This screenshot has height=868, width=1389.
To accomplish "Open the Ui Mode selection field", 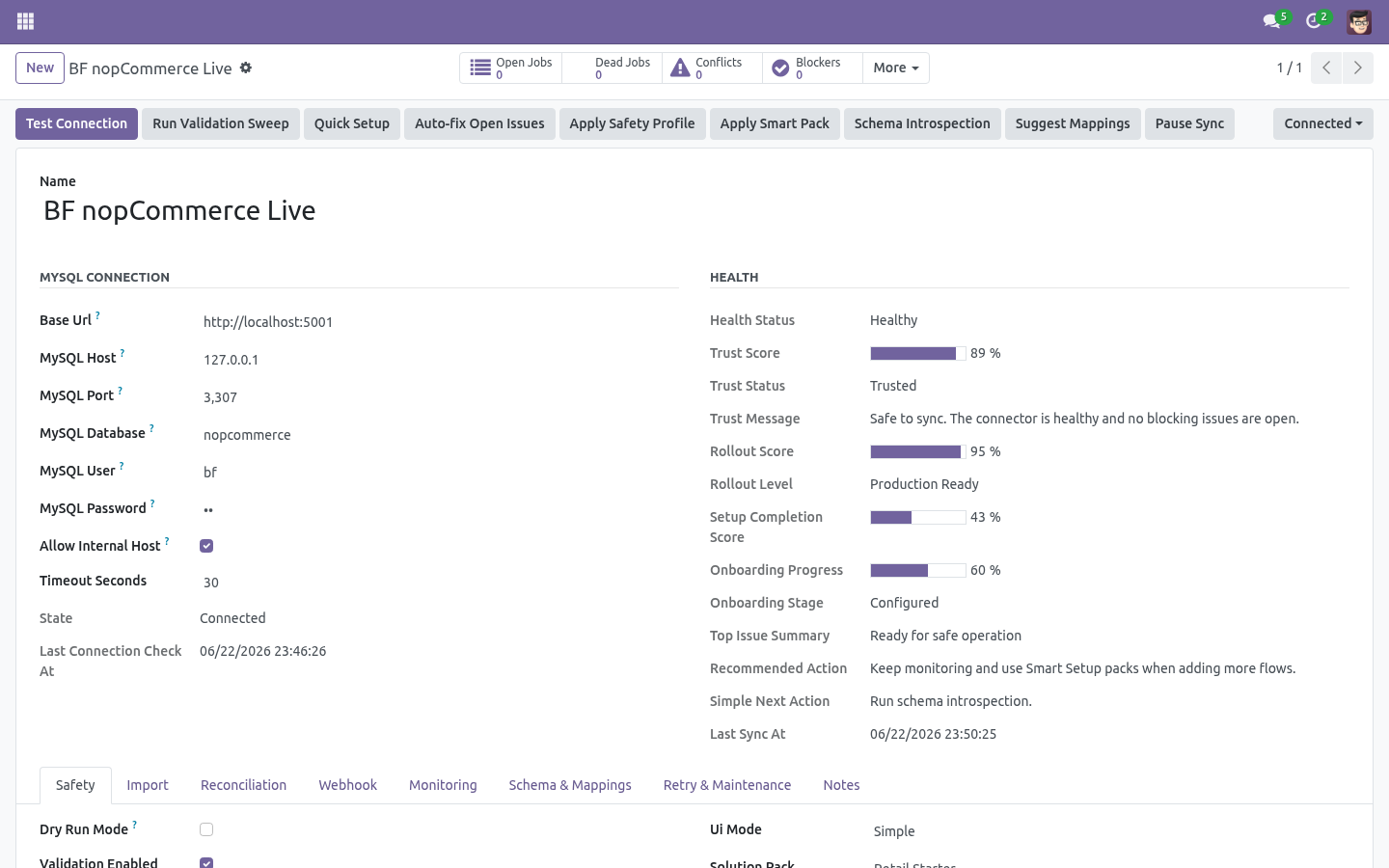I will click(x=1110, y=831).
